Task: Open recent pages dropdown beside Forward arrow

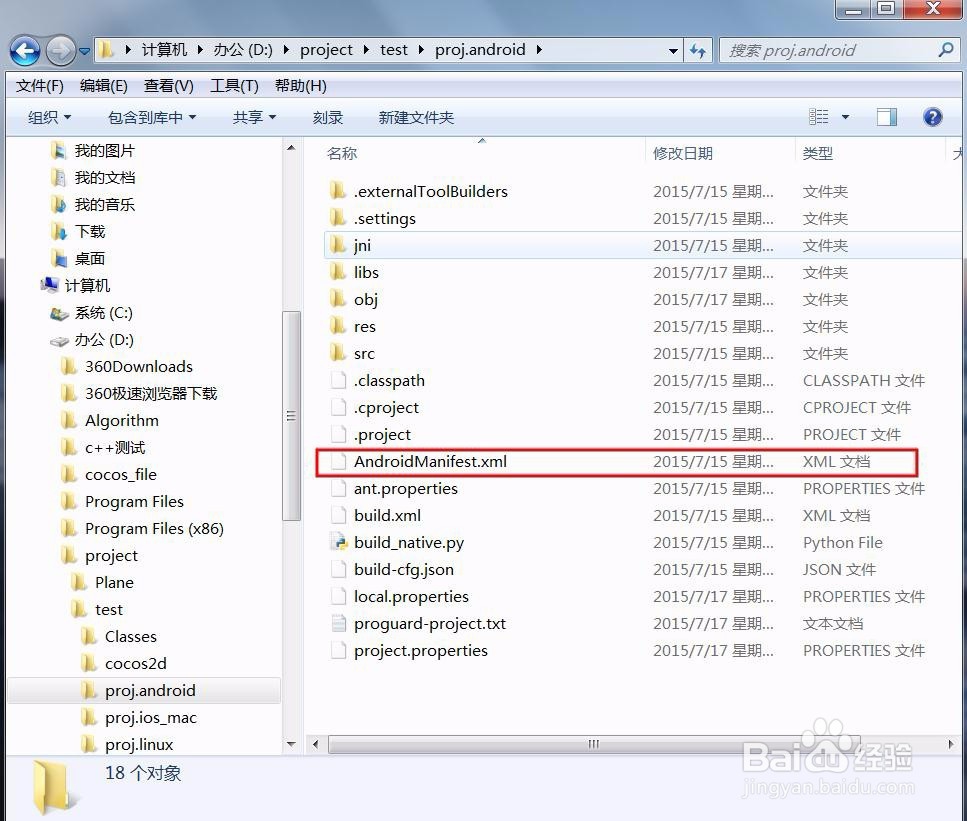Action: coord(84,51)
